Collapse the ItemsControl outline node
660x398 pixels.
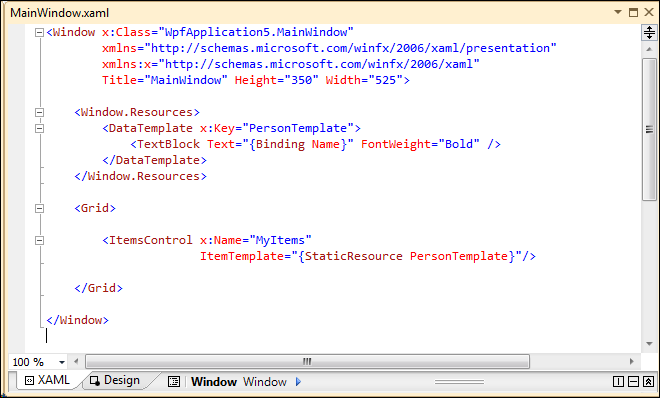39,240
